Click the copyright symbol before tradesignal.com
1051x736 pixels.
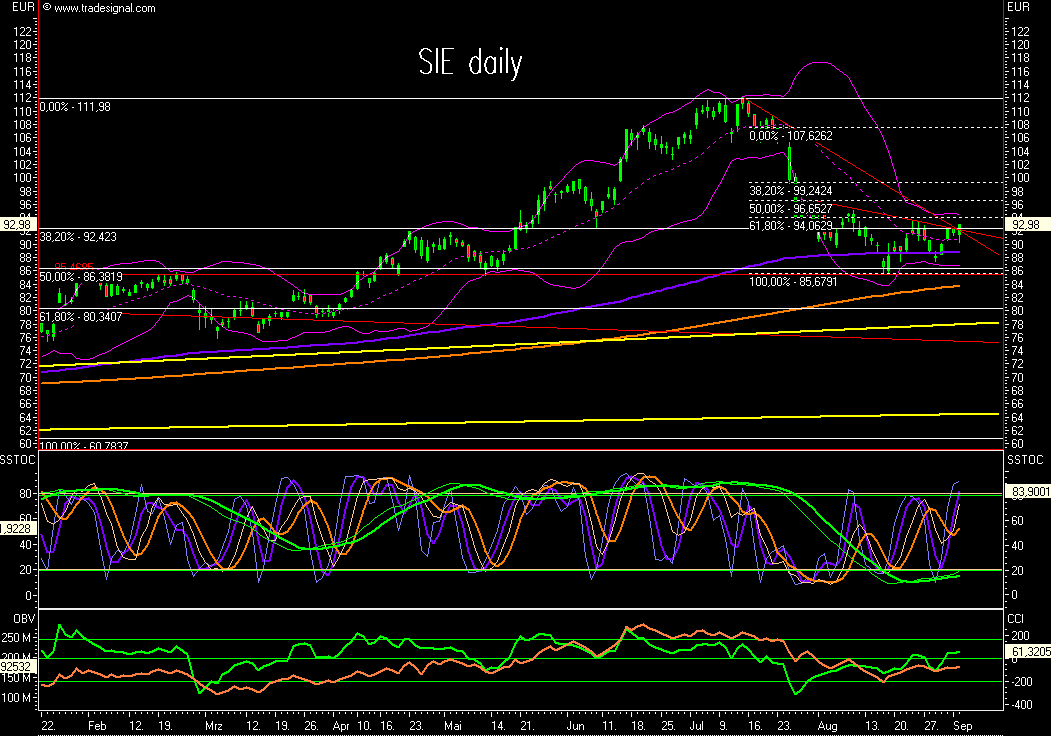(x=48, y=8)
